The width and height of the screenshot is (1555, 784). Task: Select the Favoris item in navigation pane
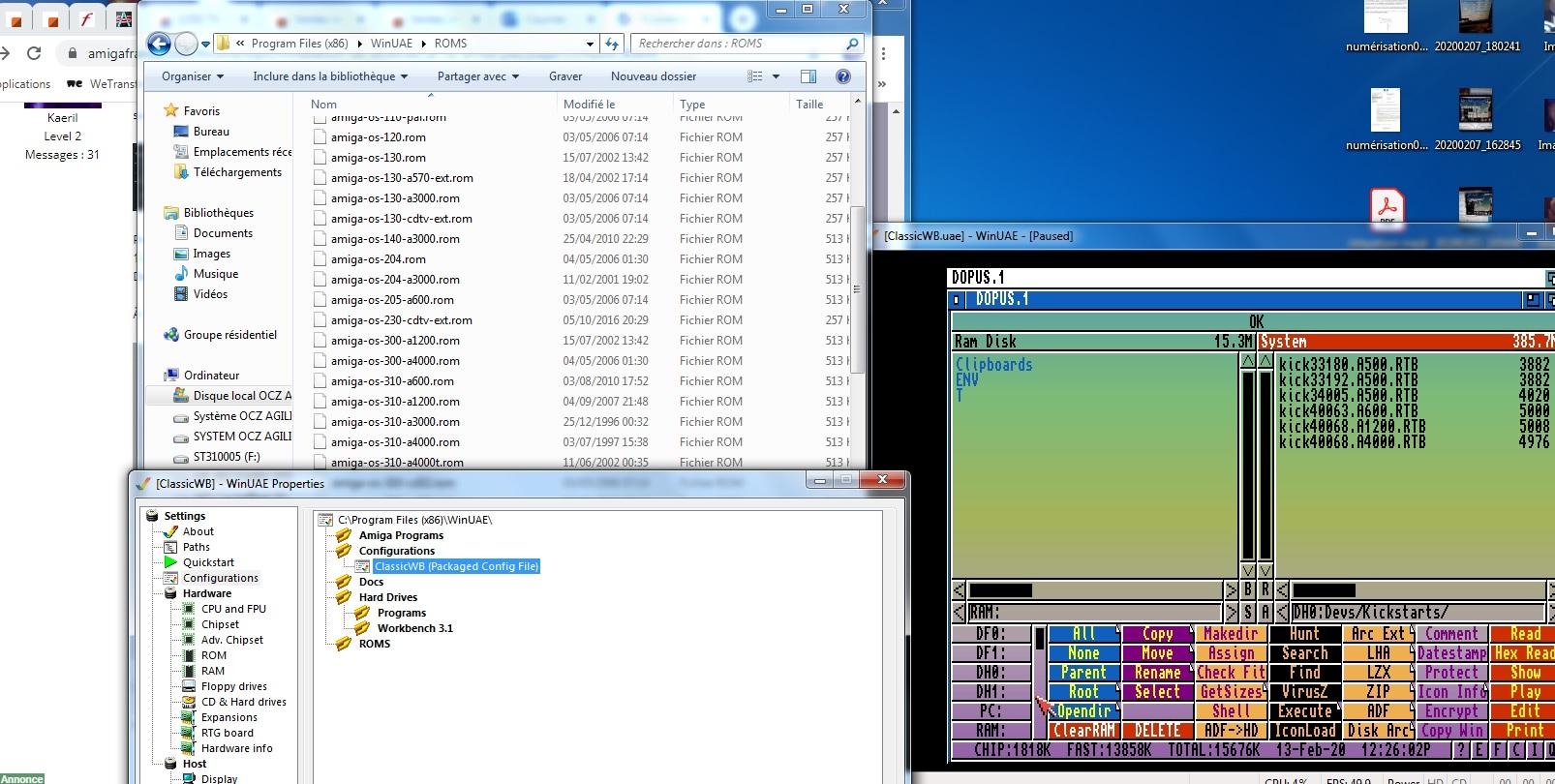201,111
